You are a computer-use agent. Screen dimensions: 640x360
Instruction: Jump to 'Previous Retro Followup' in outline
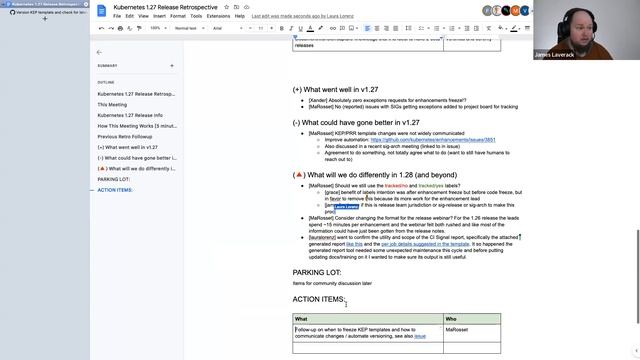pos(124,136)
